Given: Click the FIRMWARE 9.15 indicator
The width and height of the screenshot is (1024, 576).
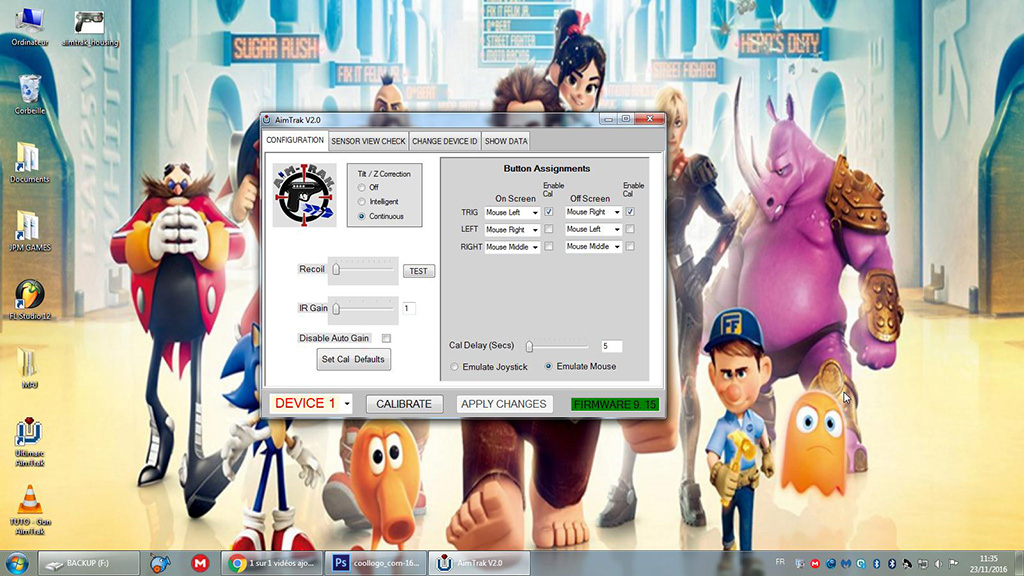Looking at the screenshot, I should coord(615,405).
